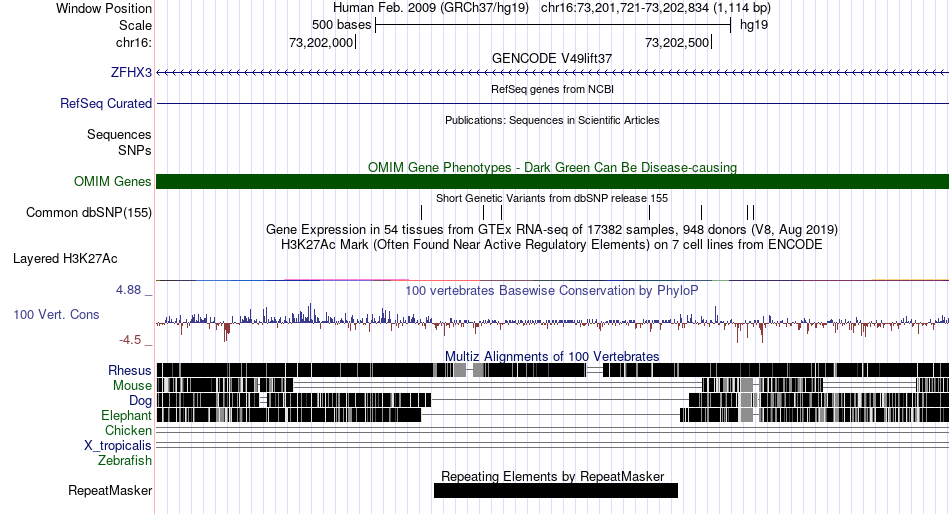Click Publications: Sequences in Scientific Articles title
This screenshot has width=950, height=514.
coord(552,120)
